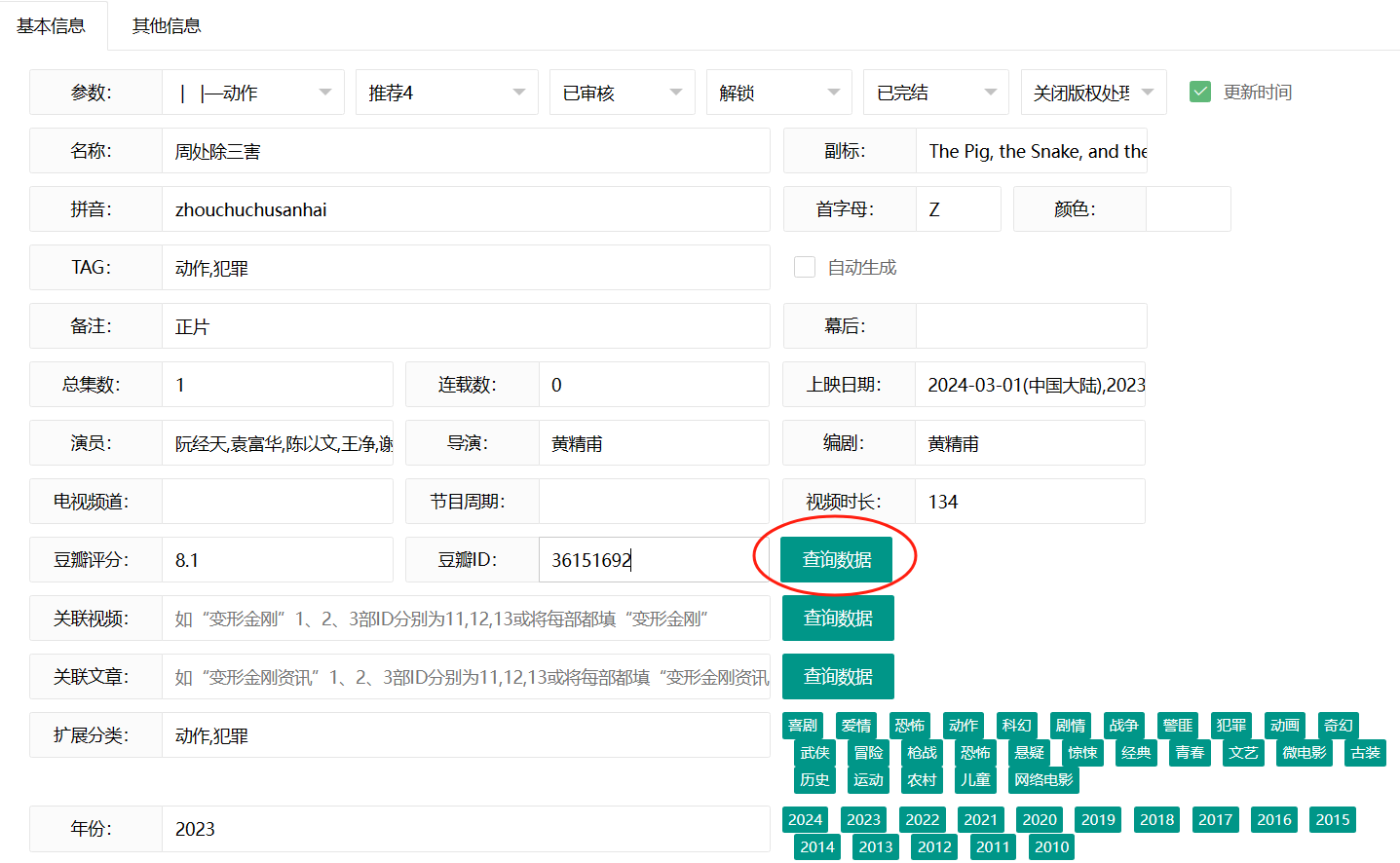Click the 备注 field containing 正片

pos(466,326)
